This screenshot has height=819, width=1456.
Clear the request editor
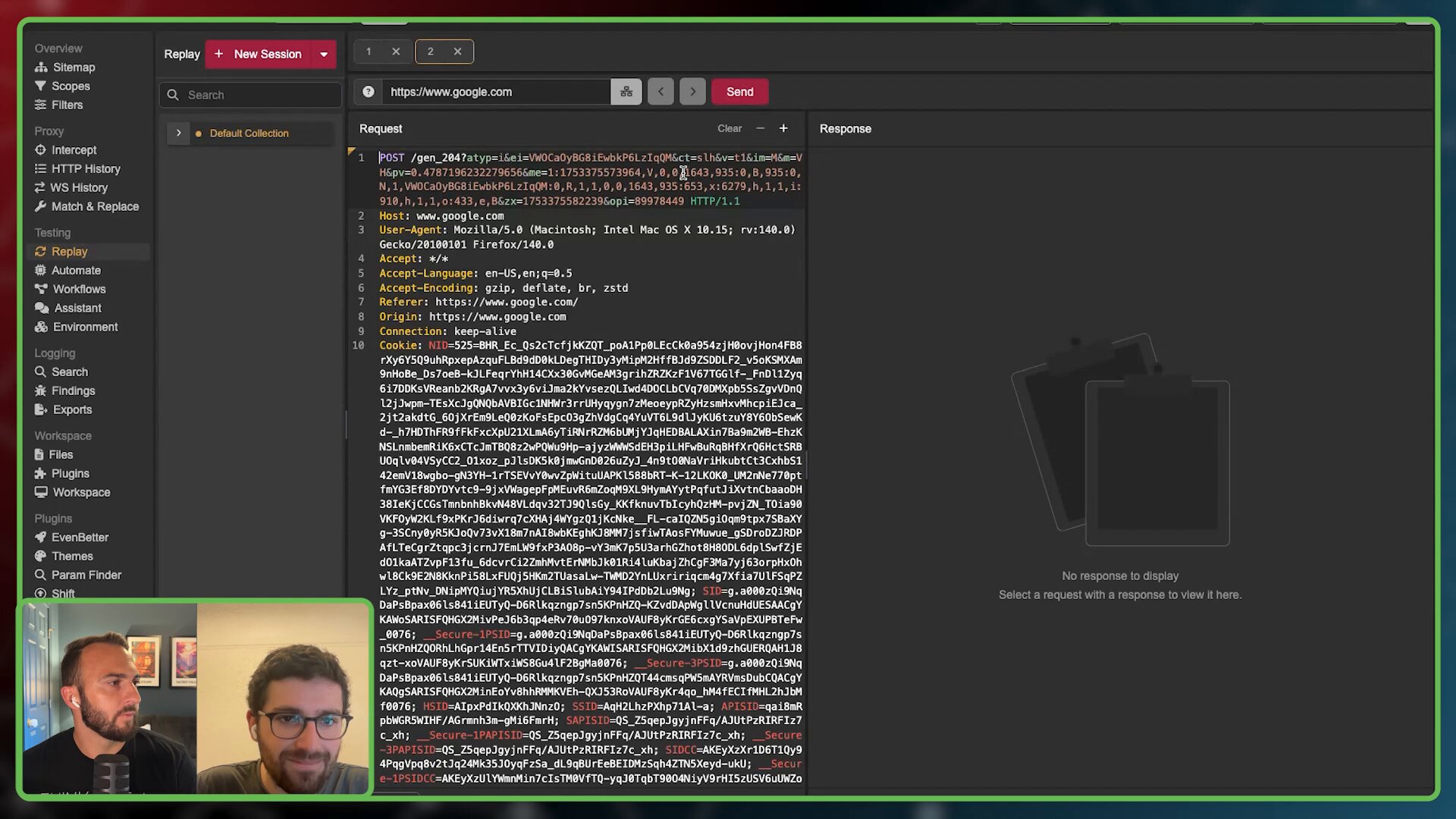point(730,129)
